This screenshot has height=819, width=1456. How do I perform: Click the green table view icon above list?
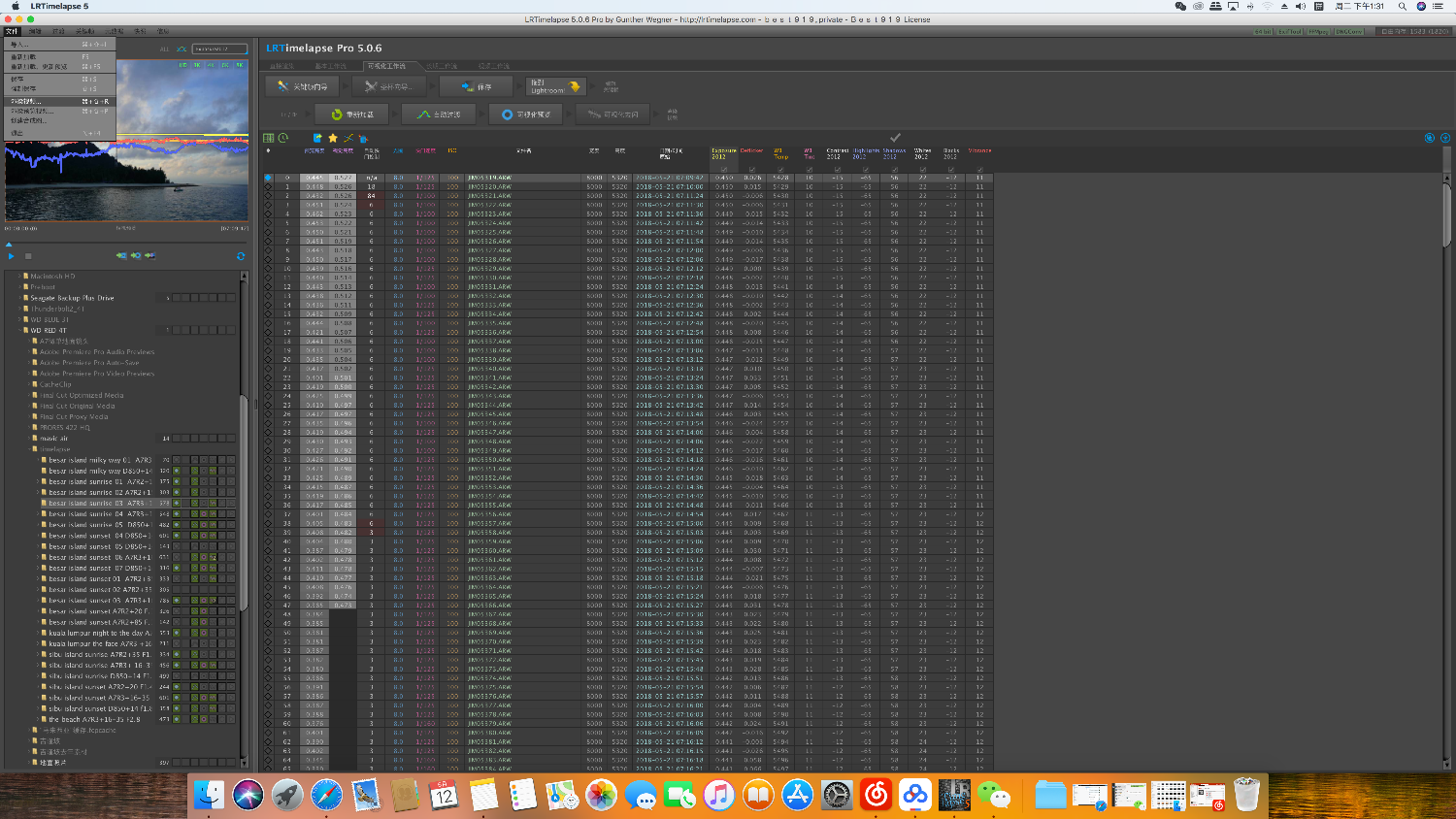pos(269,138)
